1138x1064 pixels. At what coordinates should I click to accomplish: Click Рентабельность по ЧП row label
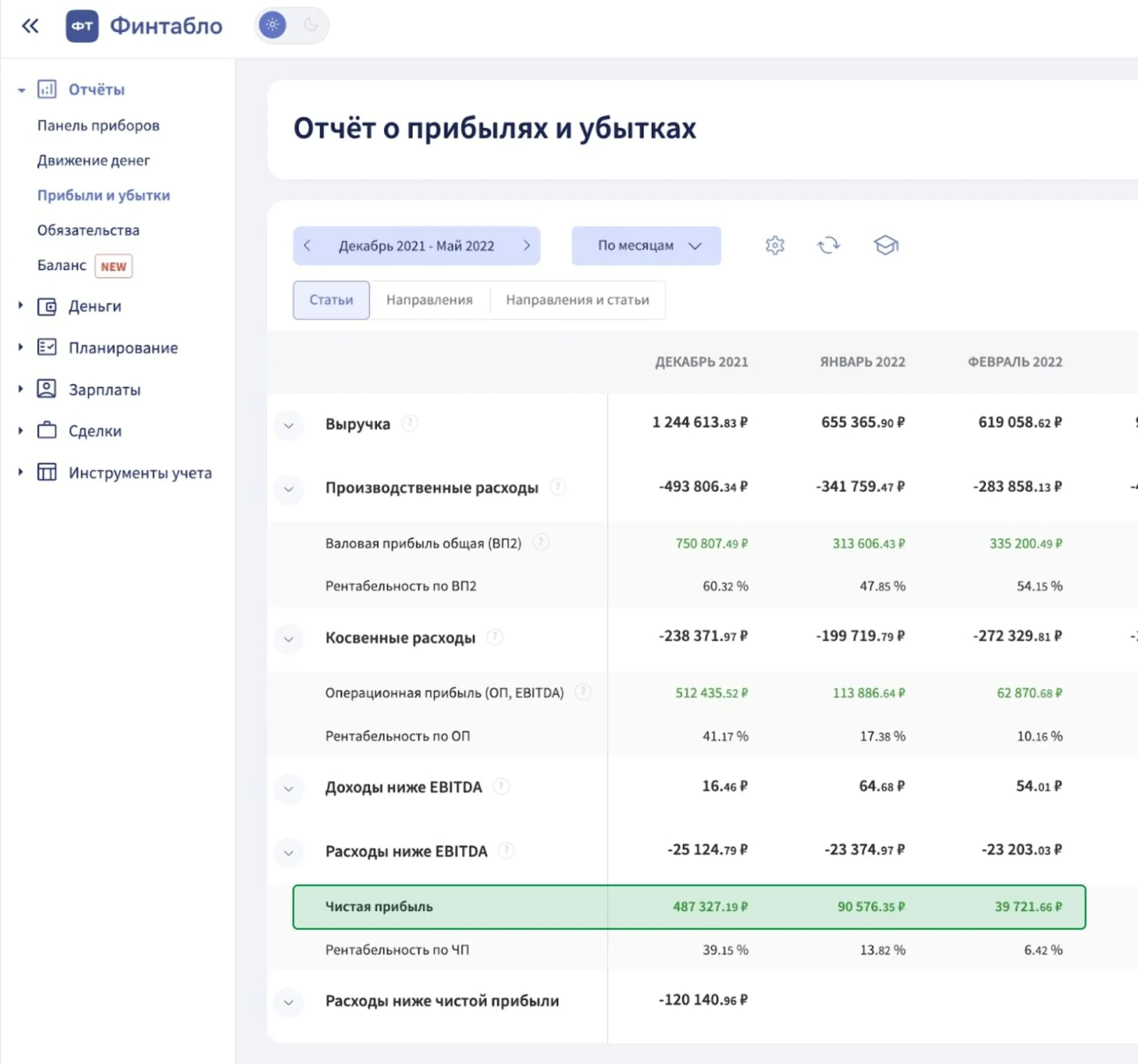pyautogui.click(x=397, y=950)
